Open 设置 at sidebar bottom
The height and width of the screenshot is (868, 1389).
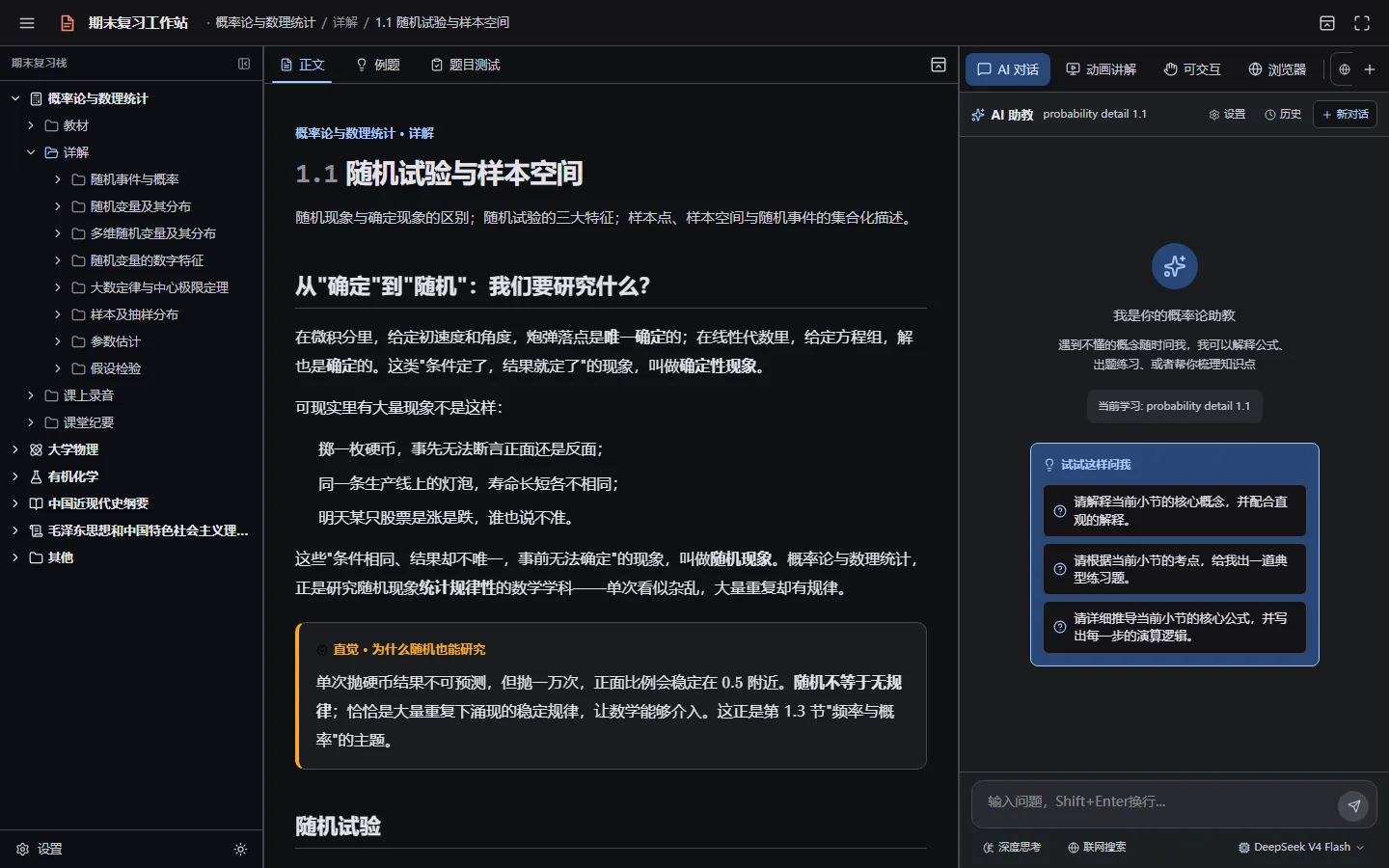pyautogui.click(x=40, y=849)
